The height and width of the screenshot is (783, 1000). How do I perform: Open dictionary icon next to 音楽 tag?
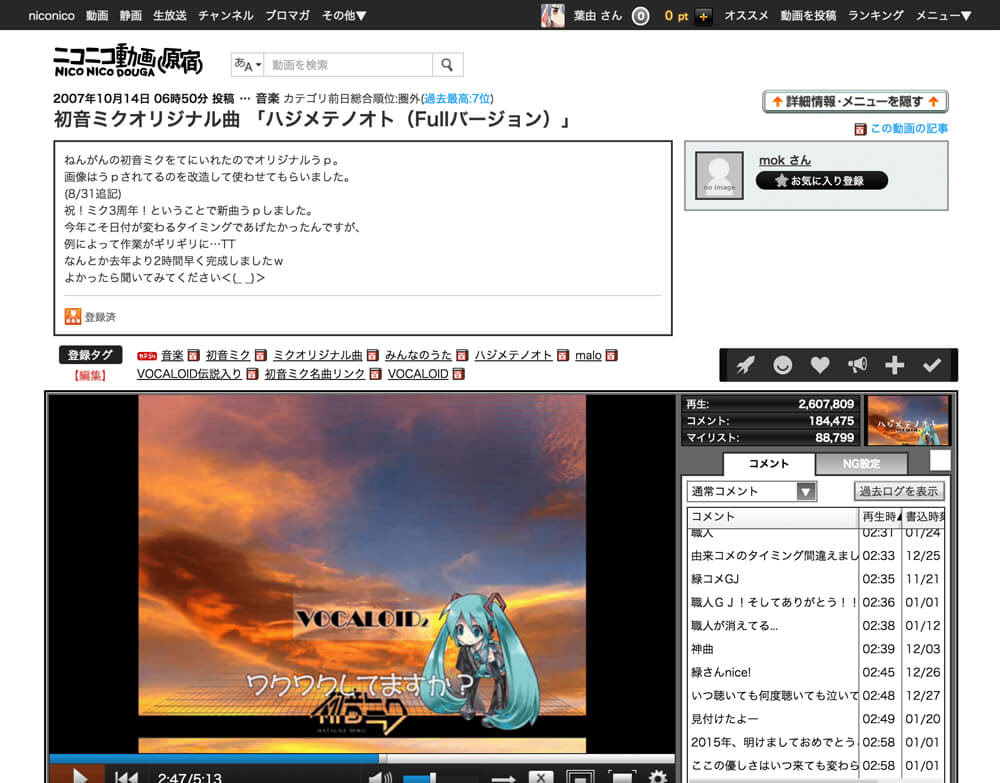point(193,355)
